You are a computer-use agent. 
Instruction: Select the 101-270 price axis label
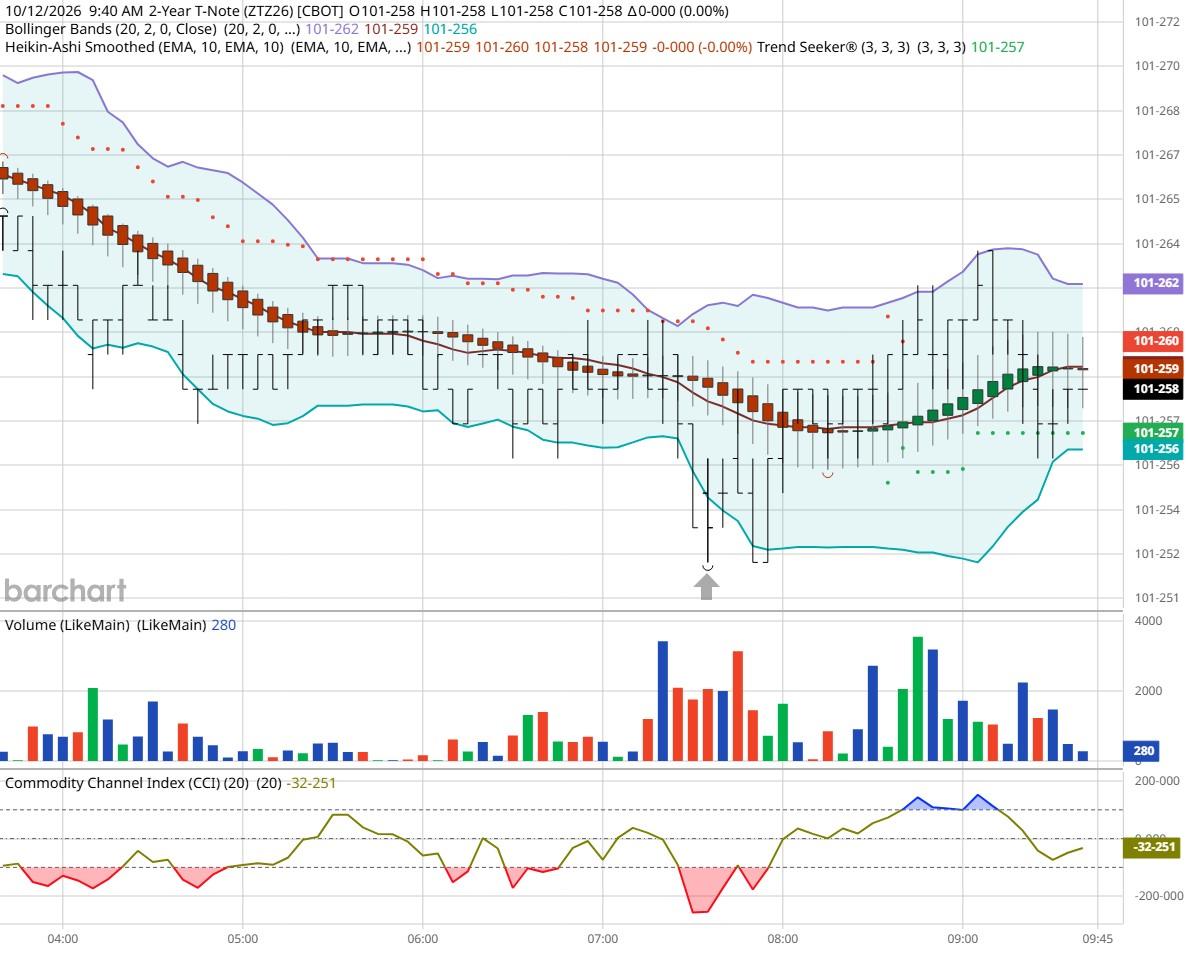(1157, 66)
